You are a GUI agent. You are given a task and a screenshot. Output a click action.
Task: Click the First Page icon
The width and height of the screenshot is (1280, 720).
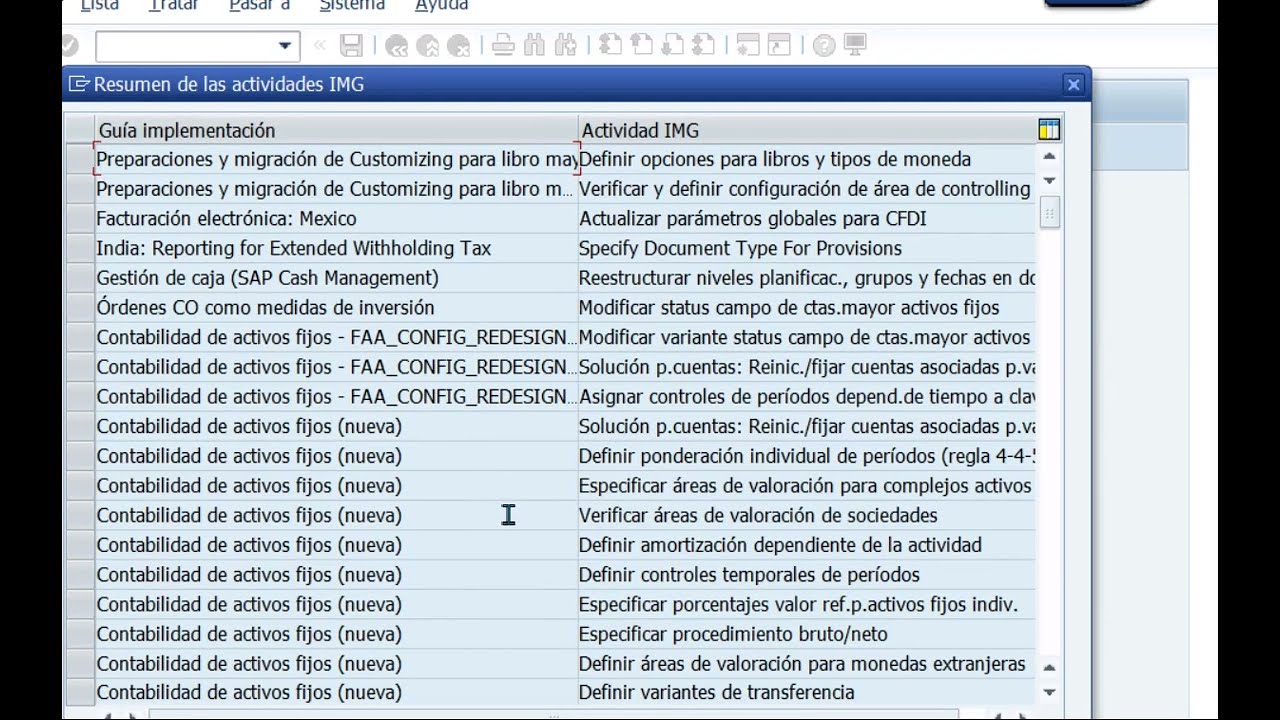click(610, 45)
